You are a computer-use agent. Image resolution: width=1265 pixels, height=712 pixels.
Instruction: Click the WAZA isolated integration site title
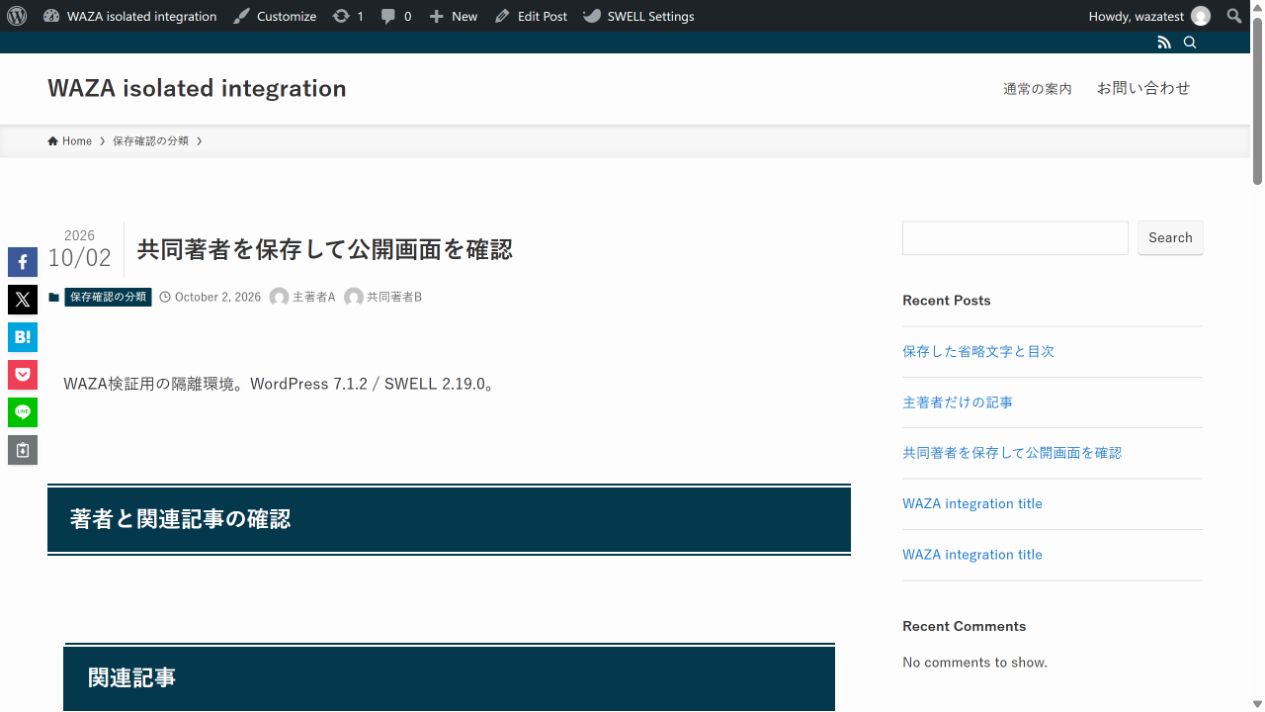197,88
